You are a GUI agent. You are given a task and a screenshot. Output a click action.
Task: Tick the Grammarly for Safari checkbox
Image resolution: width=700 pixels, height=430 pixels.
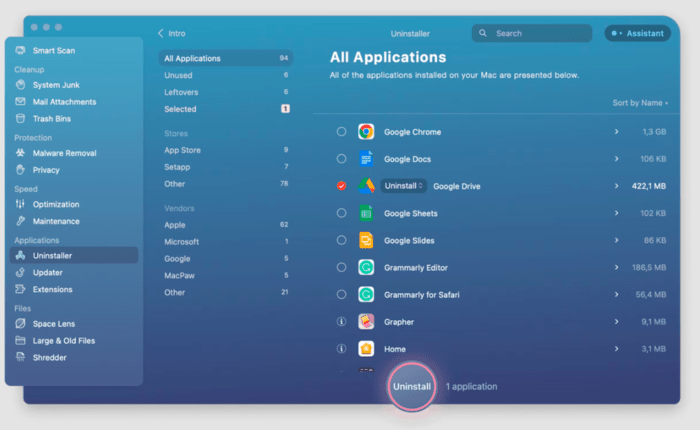tap(342, 295)
